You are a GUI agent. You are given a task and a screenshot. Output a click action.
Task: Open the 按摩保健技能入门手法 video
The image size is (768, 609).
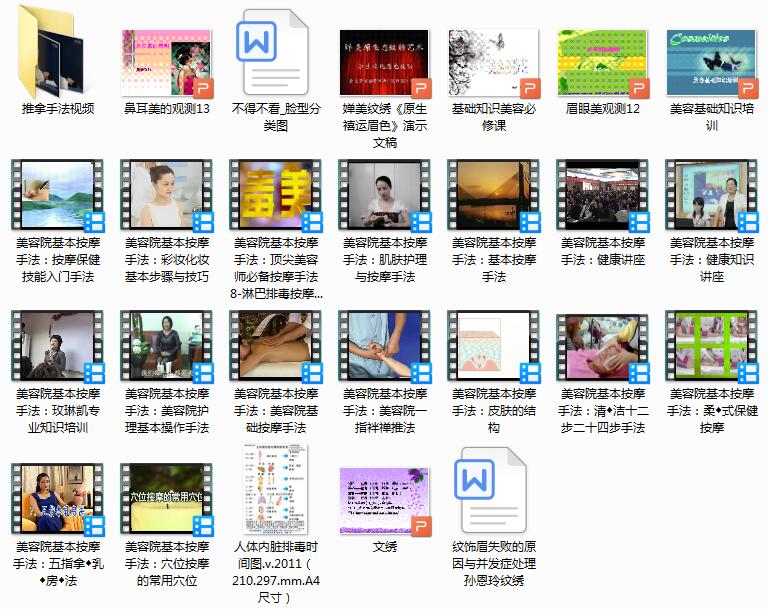(57, 194)
